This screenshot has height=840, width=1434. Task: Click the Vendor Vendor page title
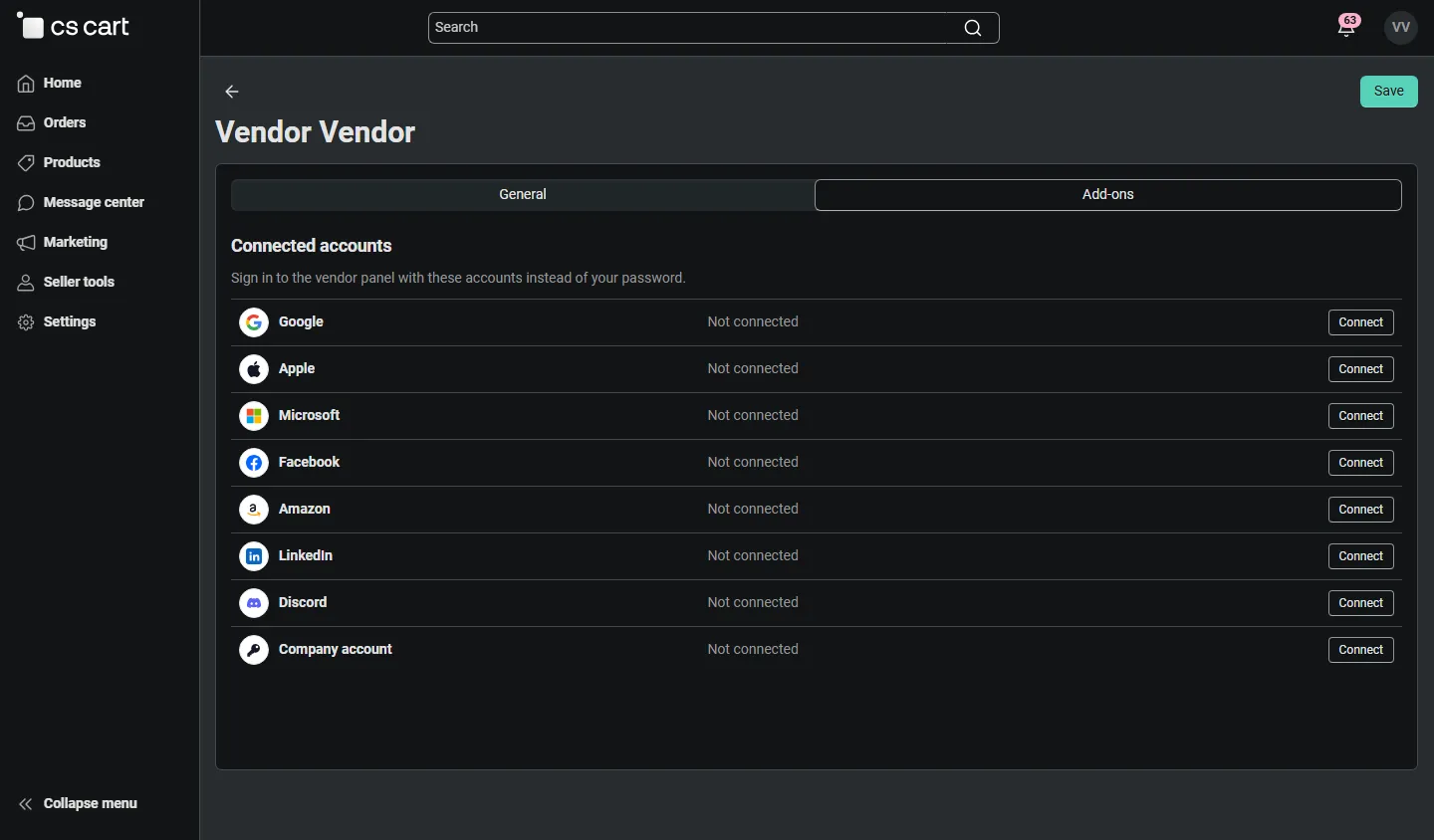pyautogui.click(x=315, y=132)
